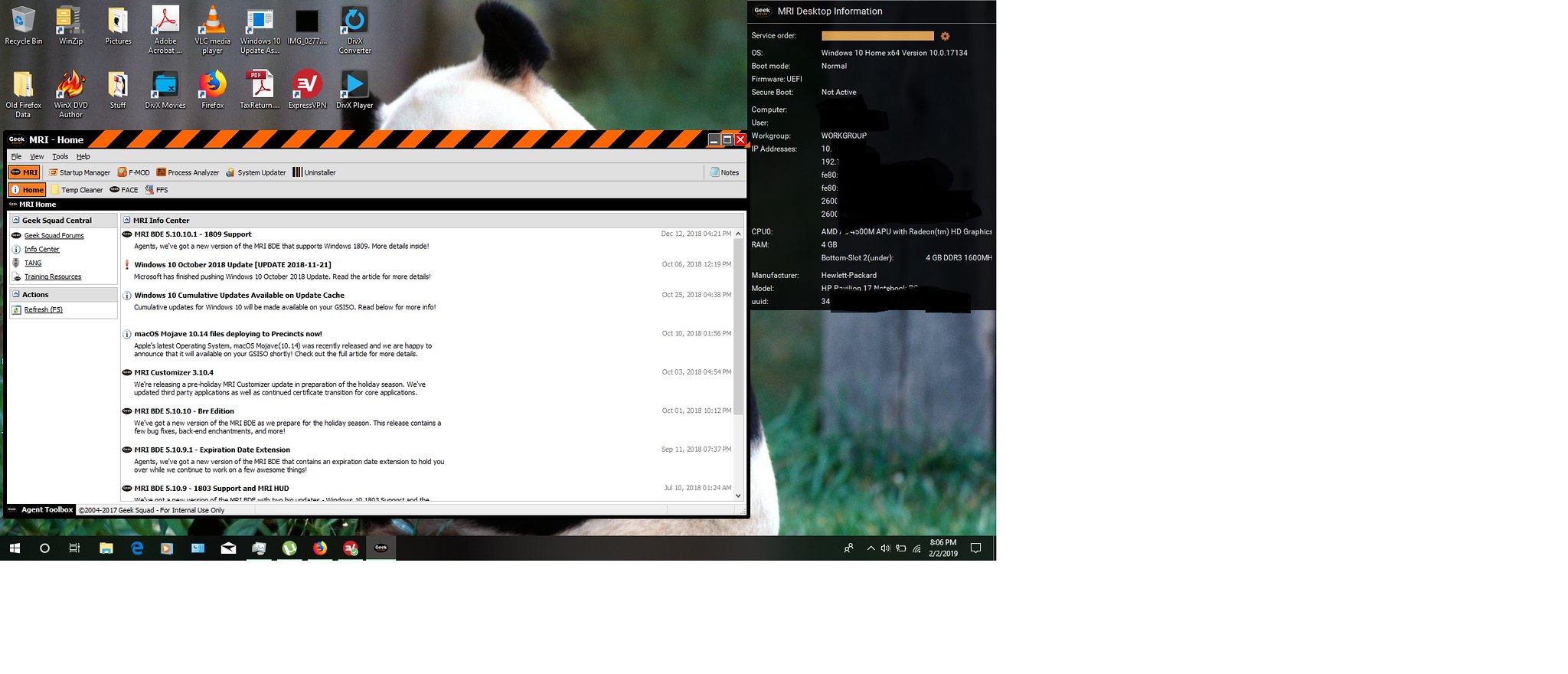The image size is (1568, 674).
Task: Select the WinZip desktop icon
Action: [70, 25]
